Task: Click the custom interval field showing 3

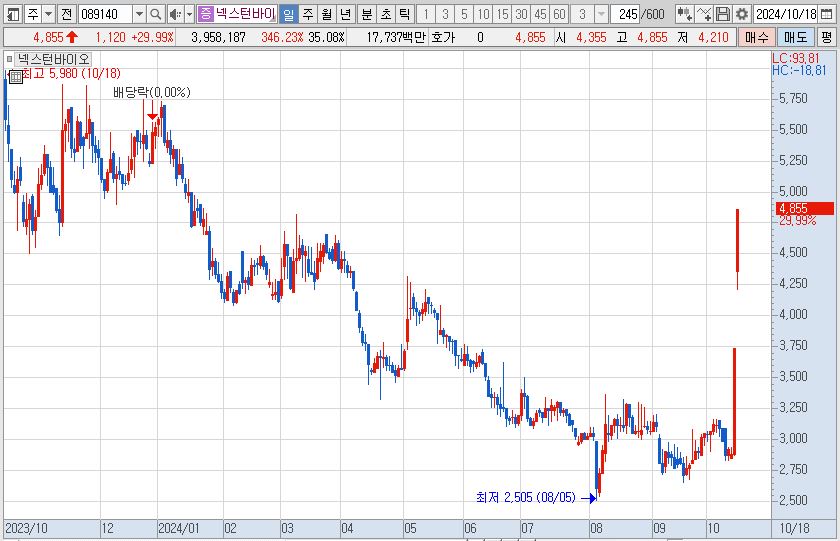Action: pos(582,14)
